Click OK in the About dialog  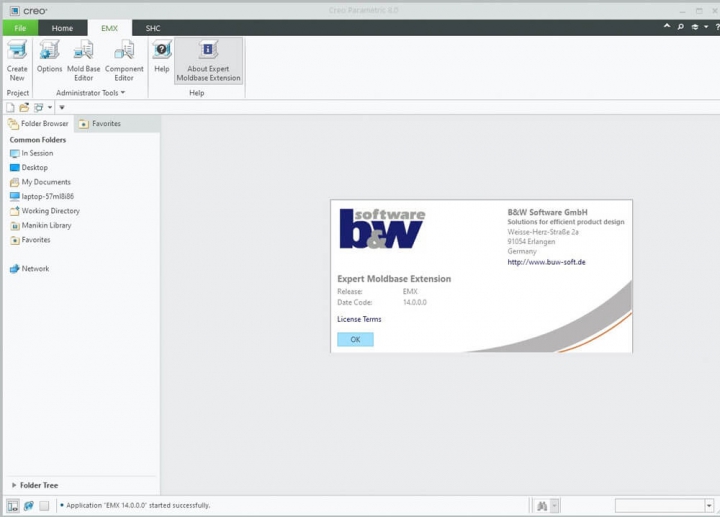coord(355,339)
